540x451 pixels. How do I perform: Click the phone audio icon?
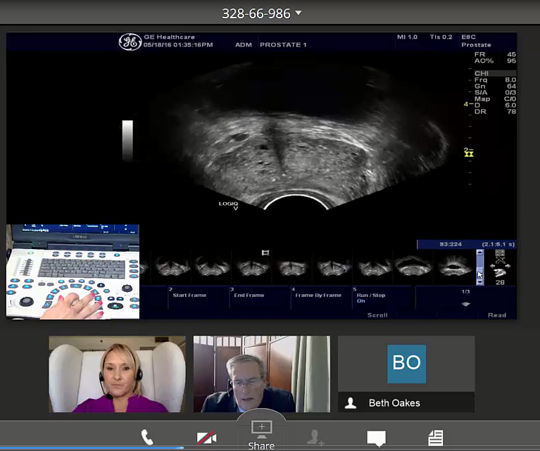coord(147,437)
